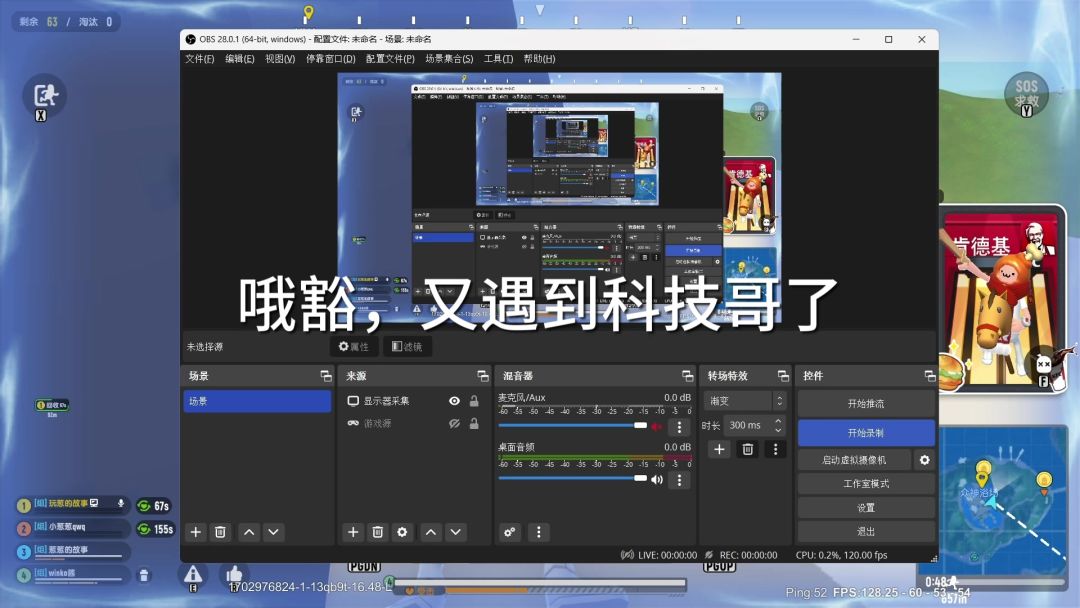Open virtual camera settings gear
The image size is (1080, 608).
(924, 459)
